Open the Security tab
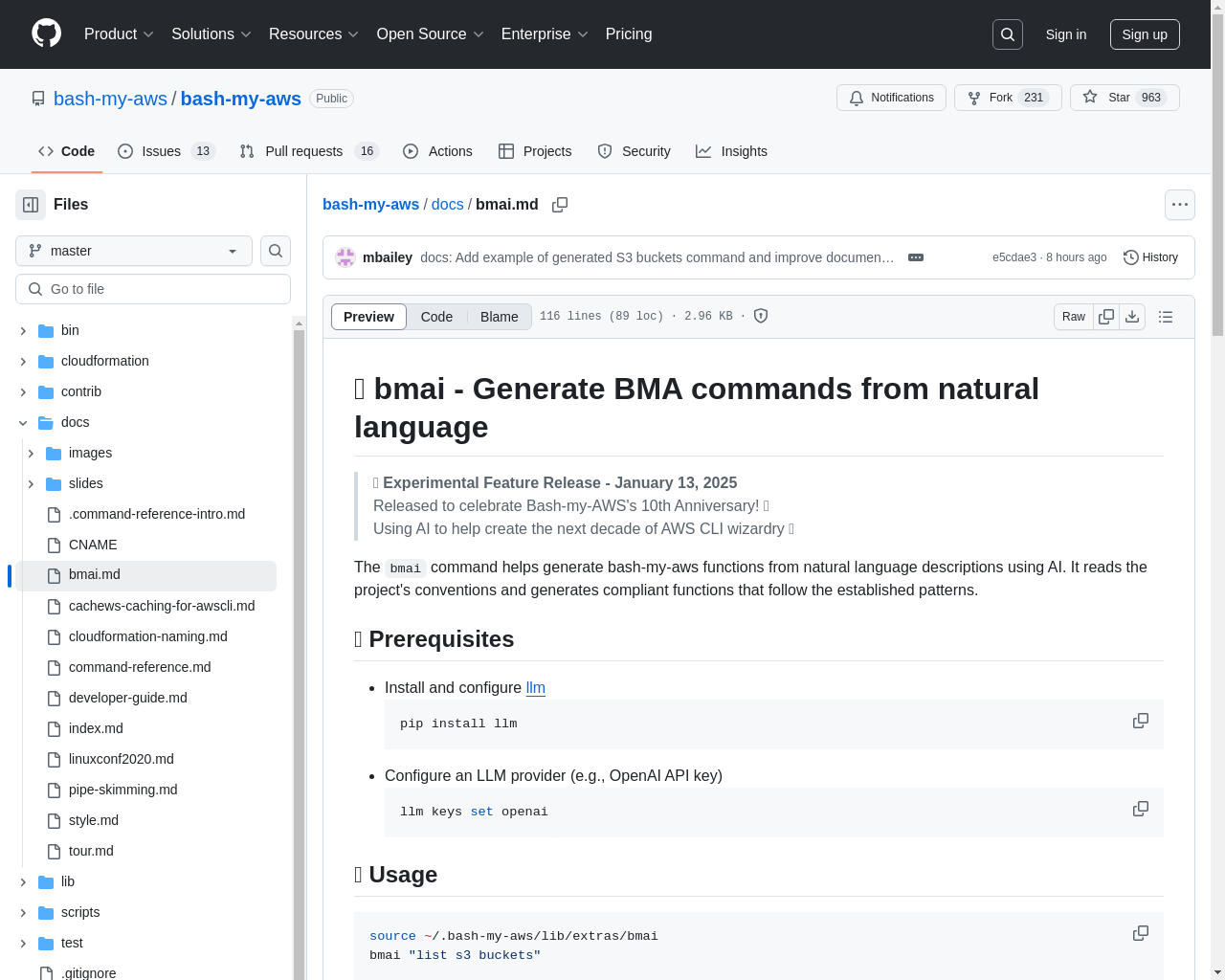This screenshot has width=1225, height=980. tap(634, 151)
